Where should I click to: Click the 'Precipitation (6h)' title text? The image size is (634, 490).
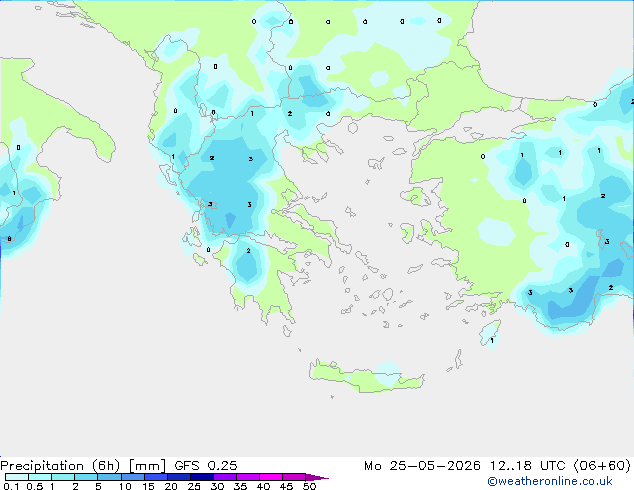coord(60,466)
